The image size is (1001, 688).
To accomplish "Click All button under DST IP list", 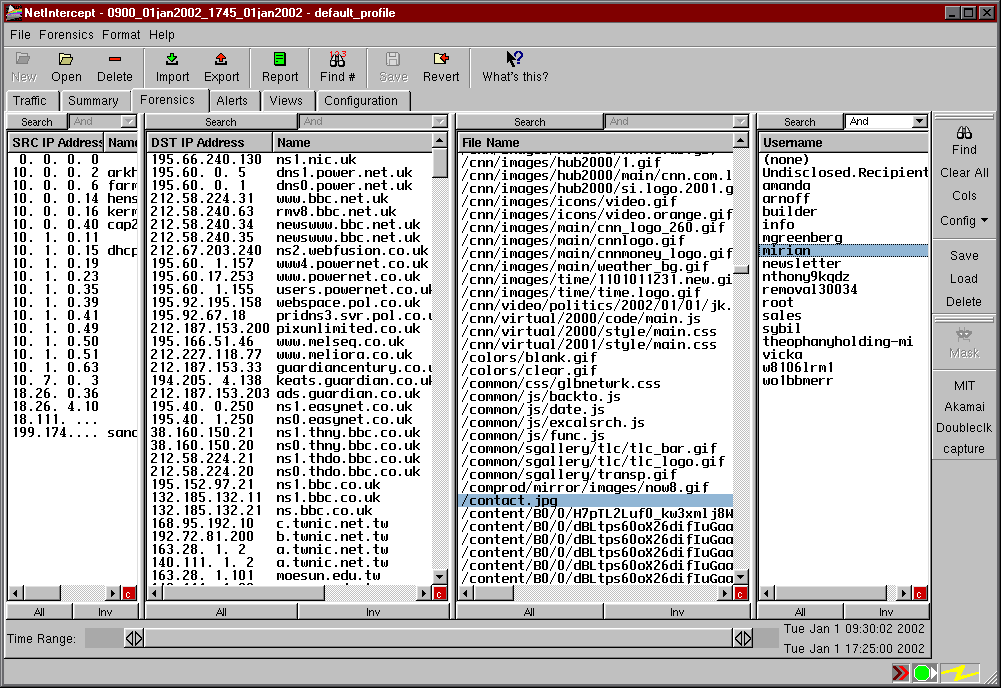I will tap(221, 611).
